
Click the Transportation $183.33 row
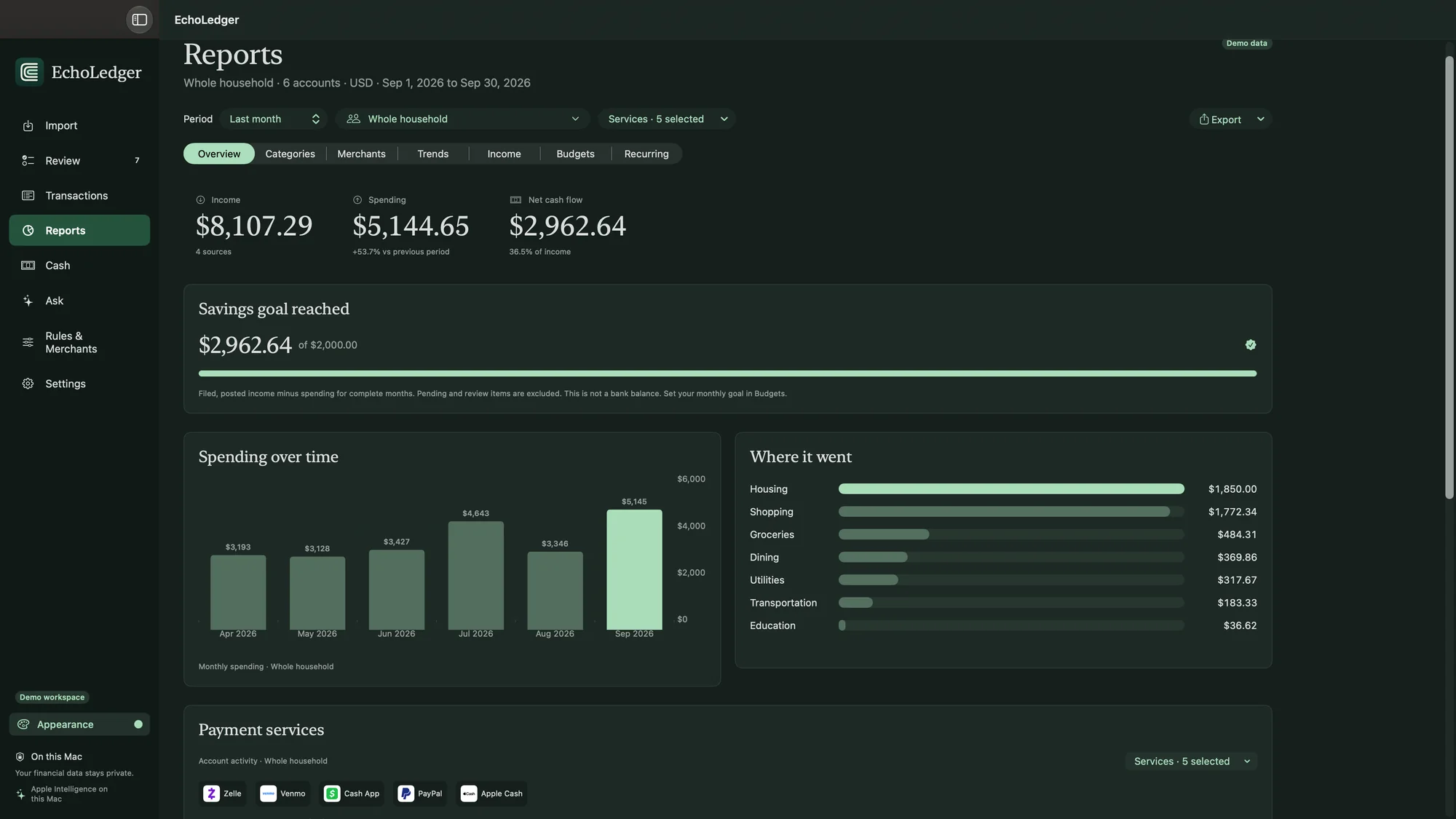1003,603
